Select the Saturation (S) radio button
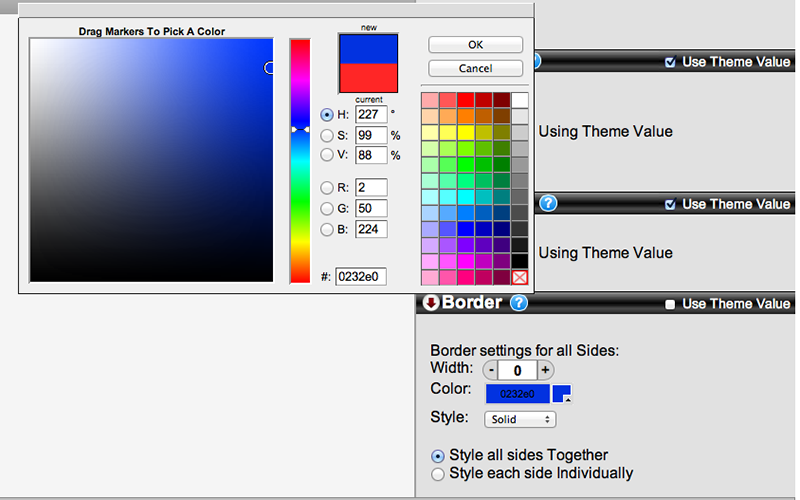The image size is (800, 500). (327, 135)
